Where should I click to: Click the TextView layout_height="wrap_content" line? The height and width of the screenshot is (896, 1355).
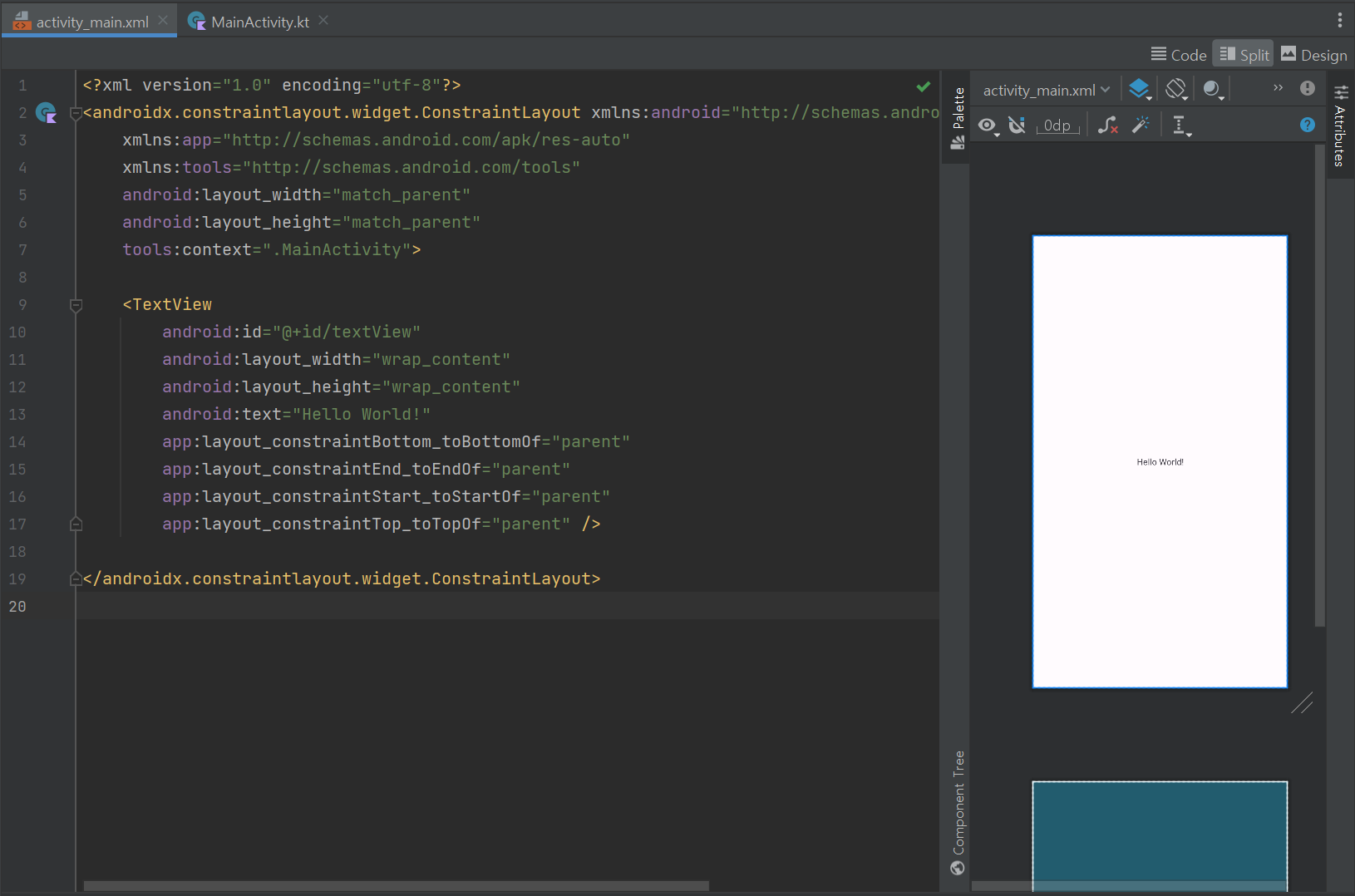(341, 386)
